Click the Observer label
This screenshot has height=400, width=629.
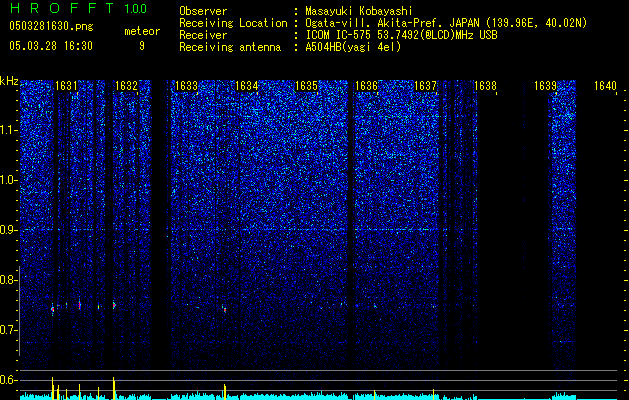(x=203, y=11)
